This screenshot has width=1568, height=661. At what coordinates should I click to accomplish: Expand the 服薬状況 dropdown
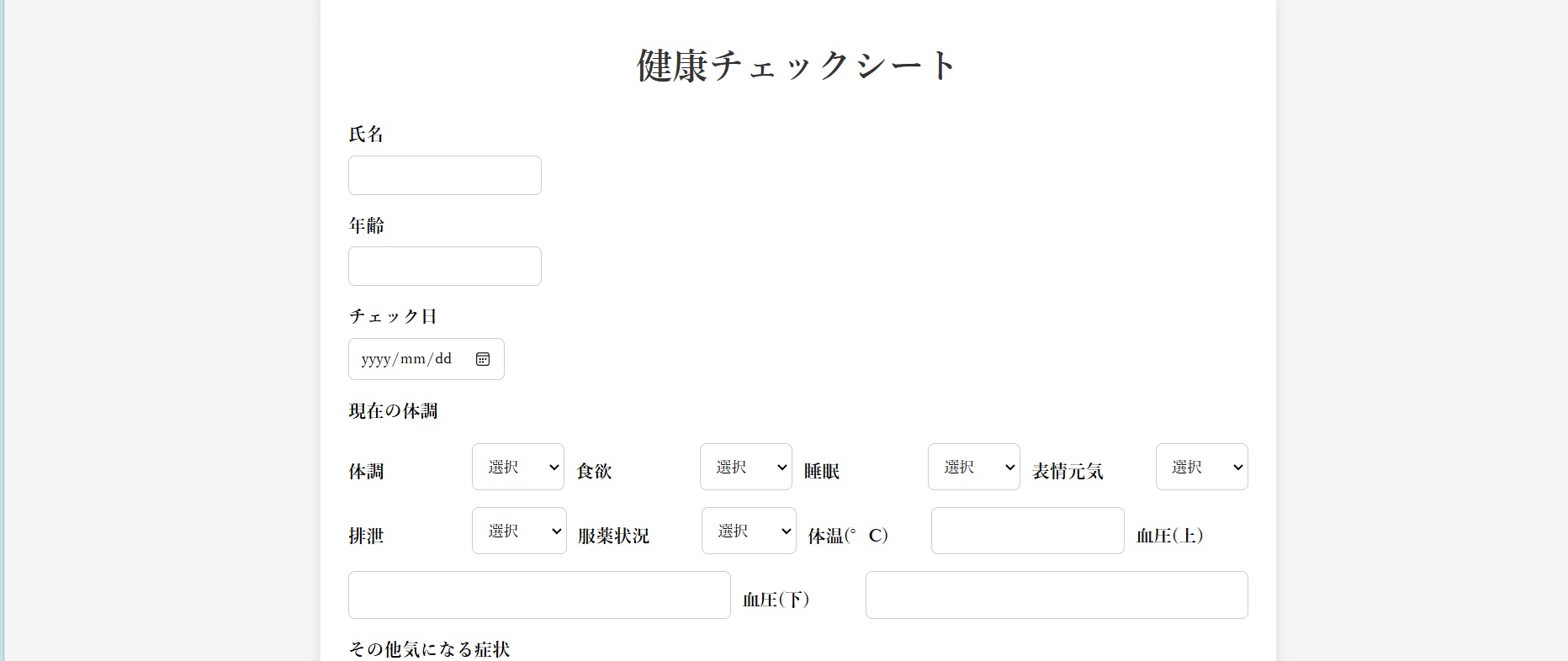(x=749, y=531)
